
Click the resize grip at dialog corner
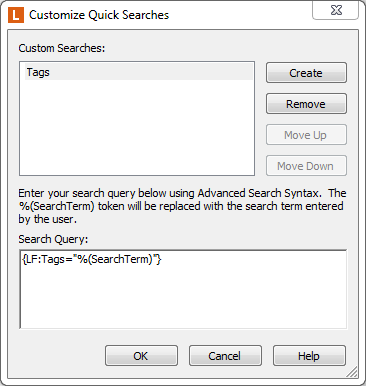352,372
